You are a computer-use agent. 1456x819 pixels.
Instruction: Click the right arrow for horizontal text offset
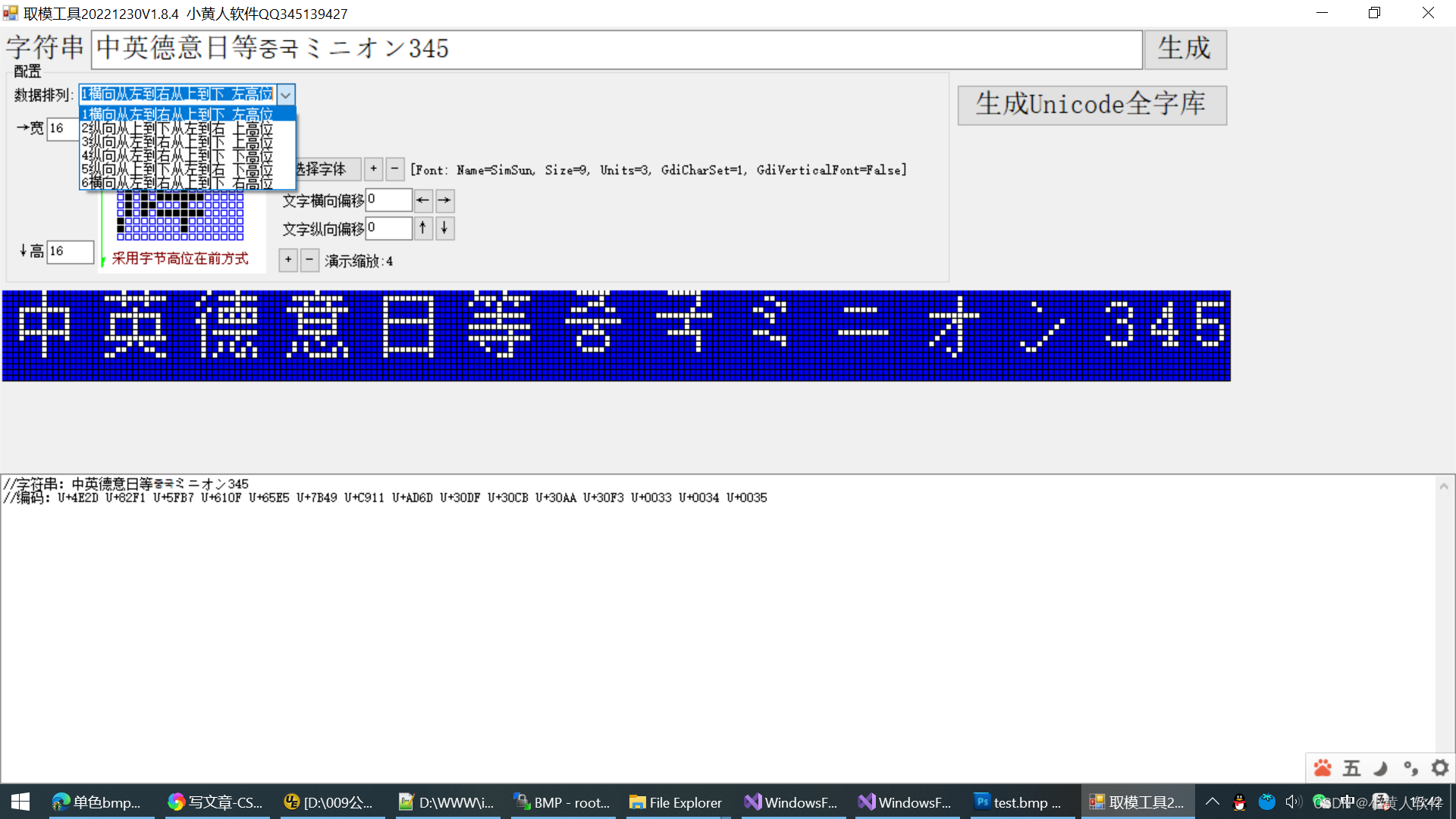tap(445, 200)
